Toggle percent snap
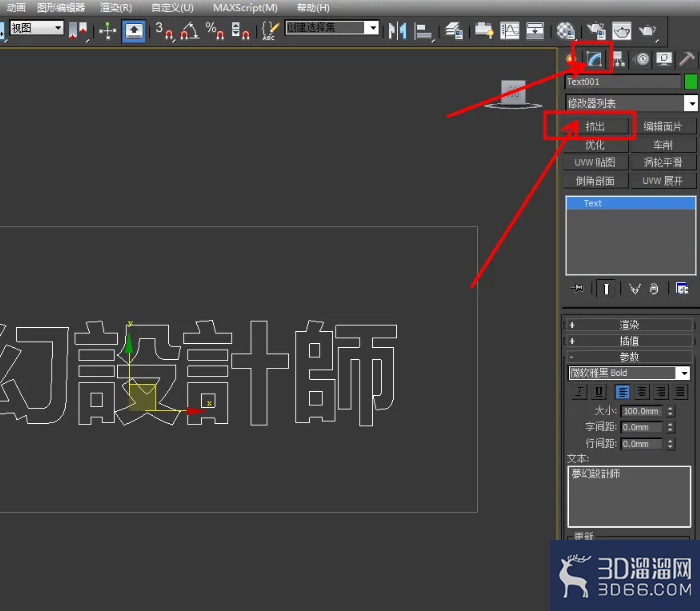 (x=215, y=30)
